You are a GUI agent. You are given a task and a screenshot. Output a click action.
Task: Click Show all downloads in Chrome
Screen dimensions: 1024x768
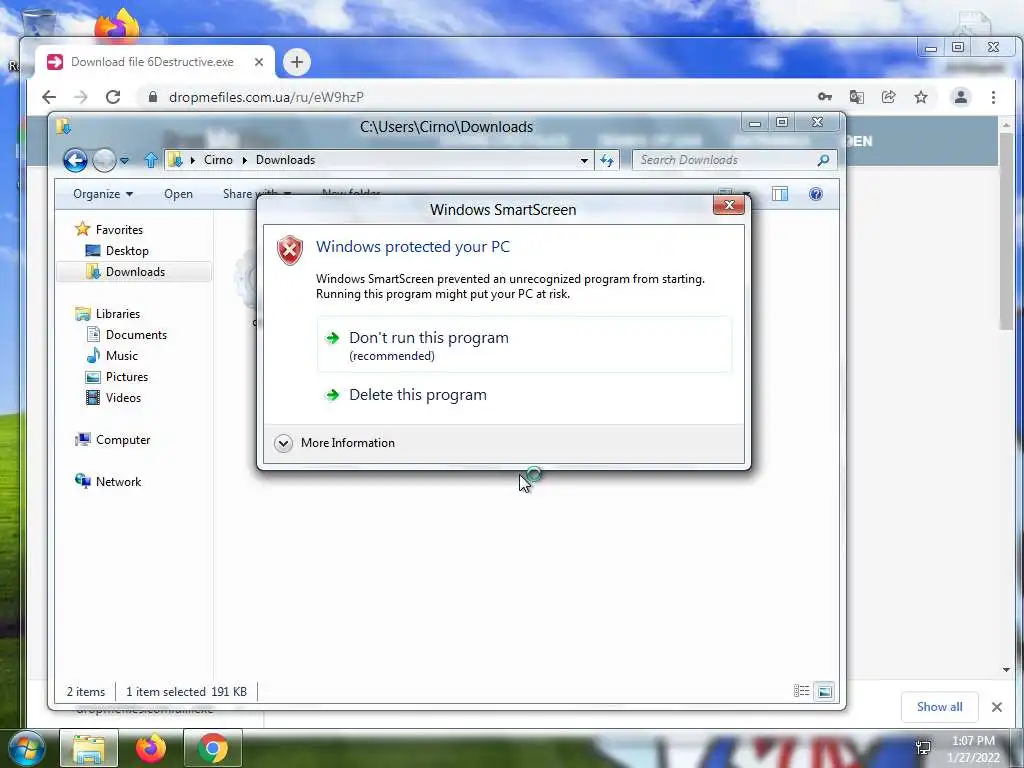point(939,707)
